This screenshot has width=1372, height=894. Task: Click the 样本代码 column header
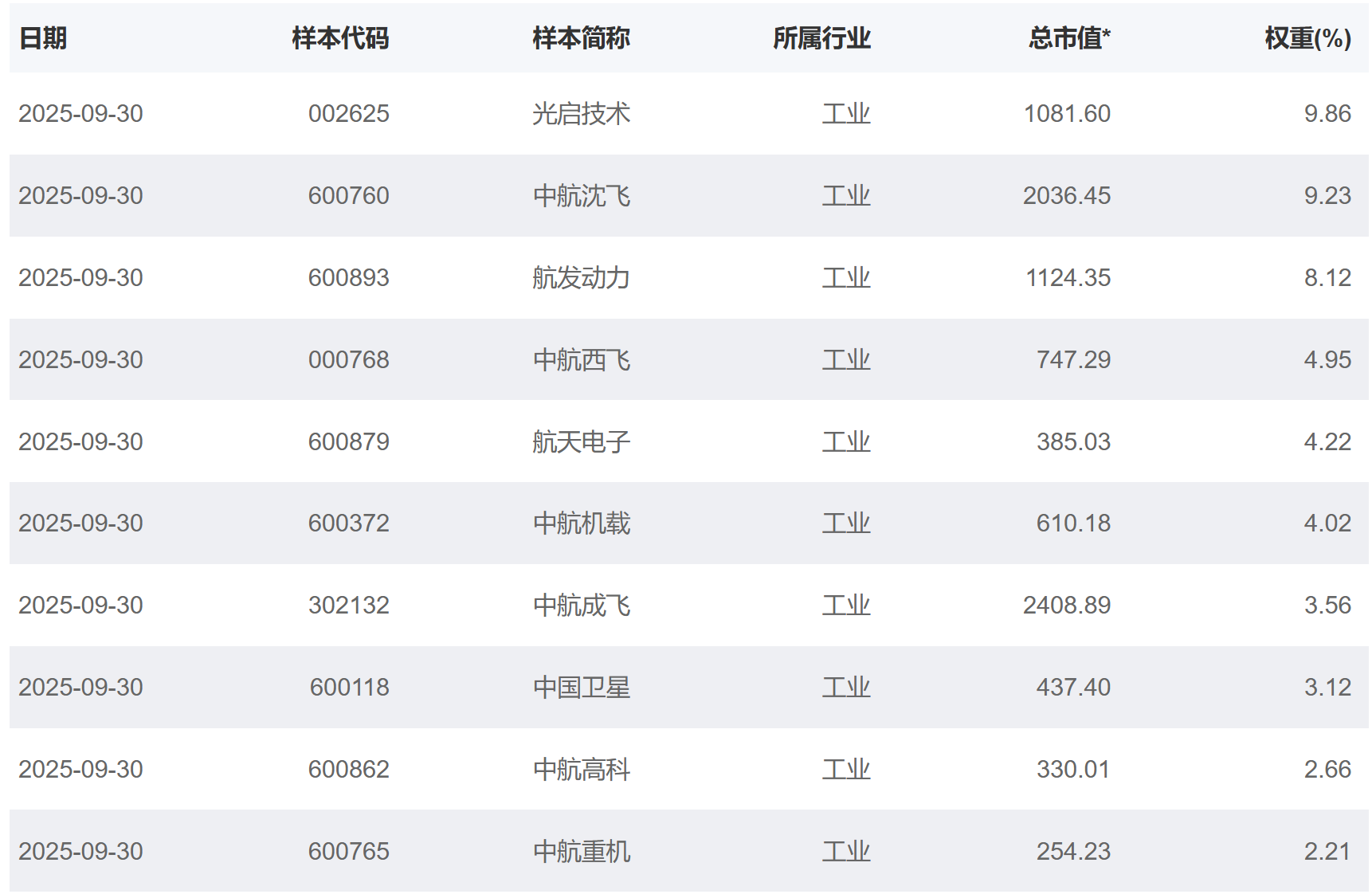tap(340, 38)
